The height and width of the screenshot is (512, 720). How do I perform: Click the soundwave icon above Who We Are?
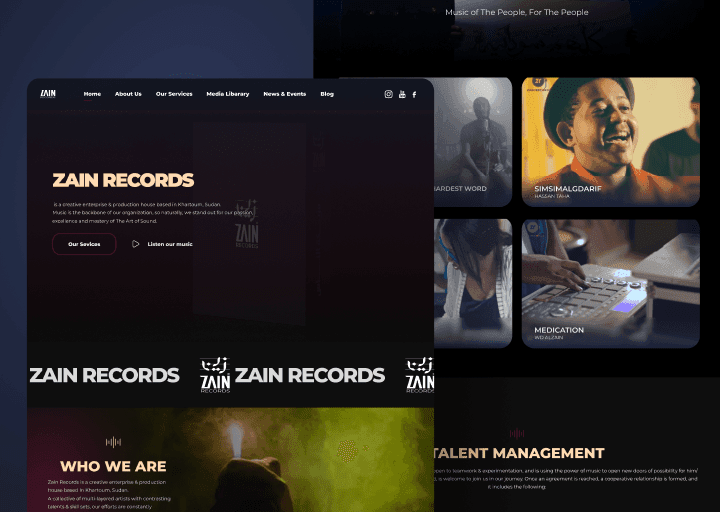pos(113,442)
